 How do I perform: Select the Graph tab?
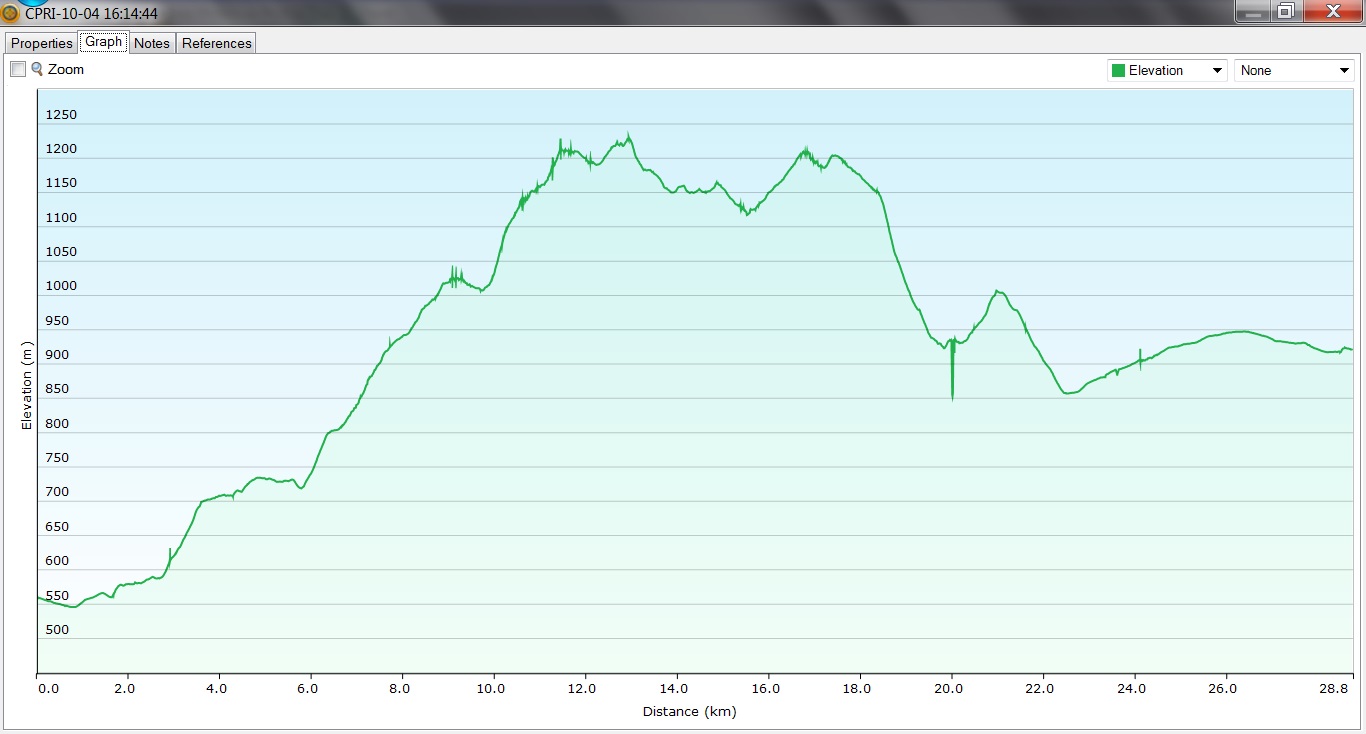[103, 42]
